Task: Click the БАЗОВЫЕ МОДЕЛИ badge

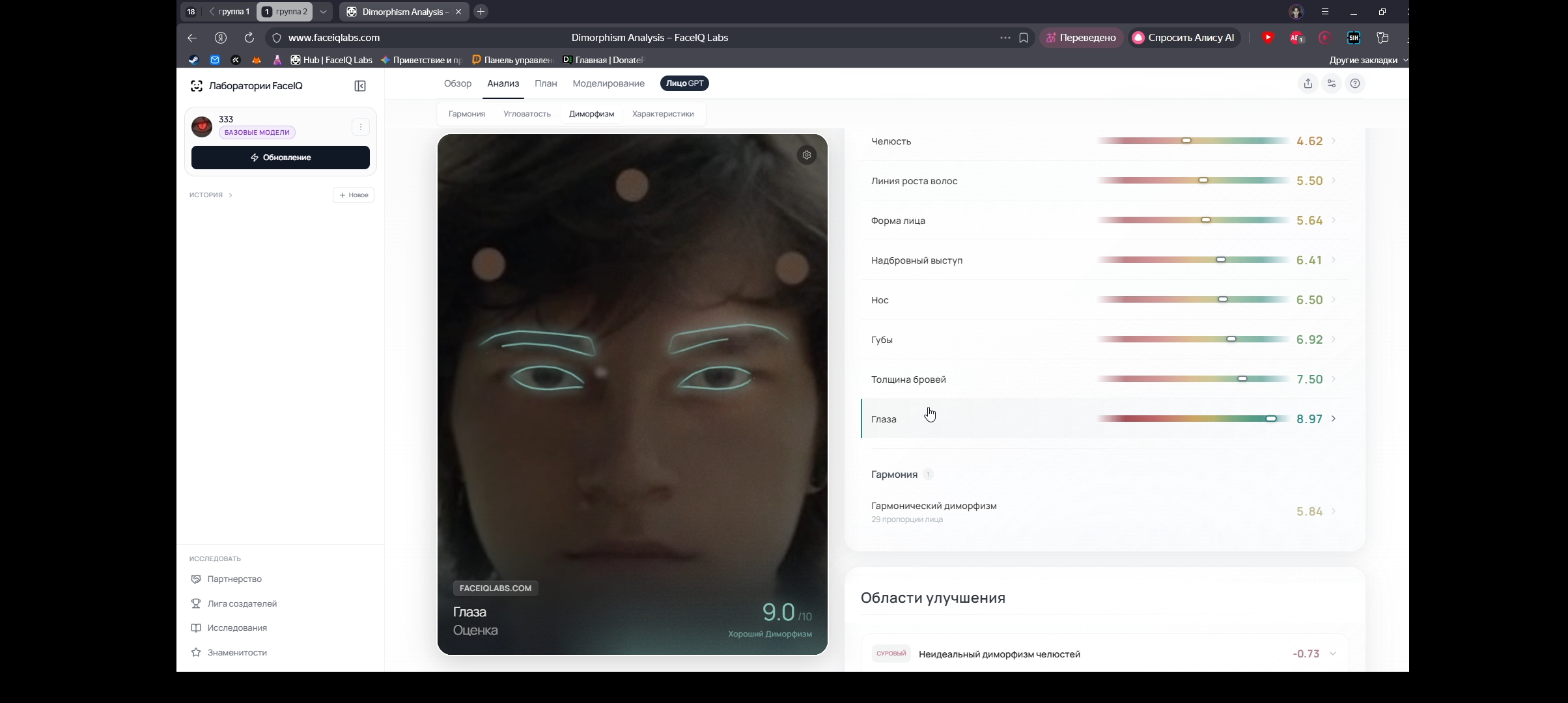Action: (257, 133)
